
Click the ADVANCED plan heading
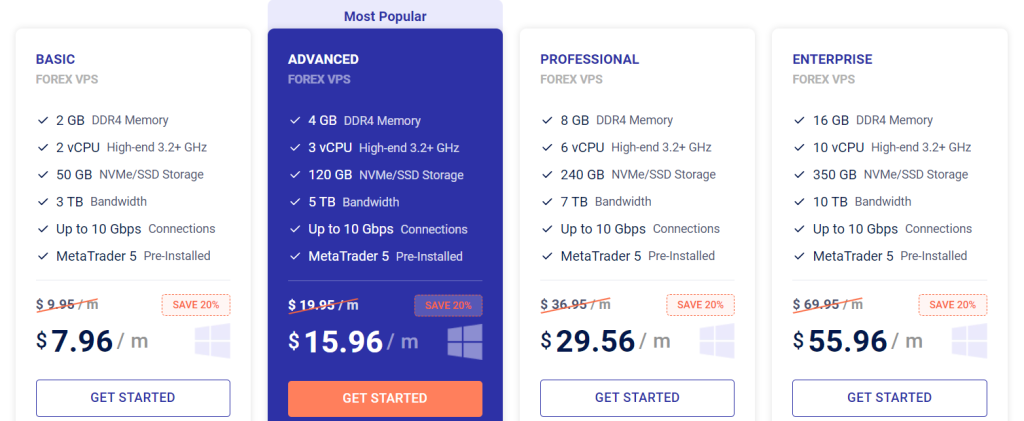point(323,59)
